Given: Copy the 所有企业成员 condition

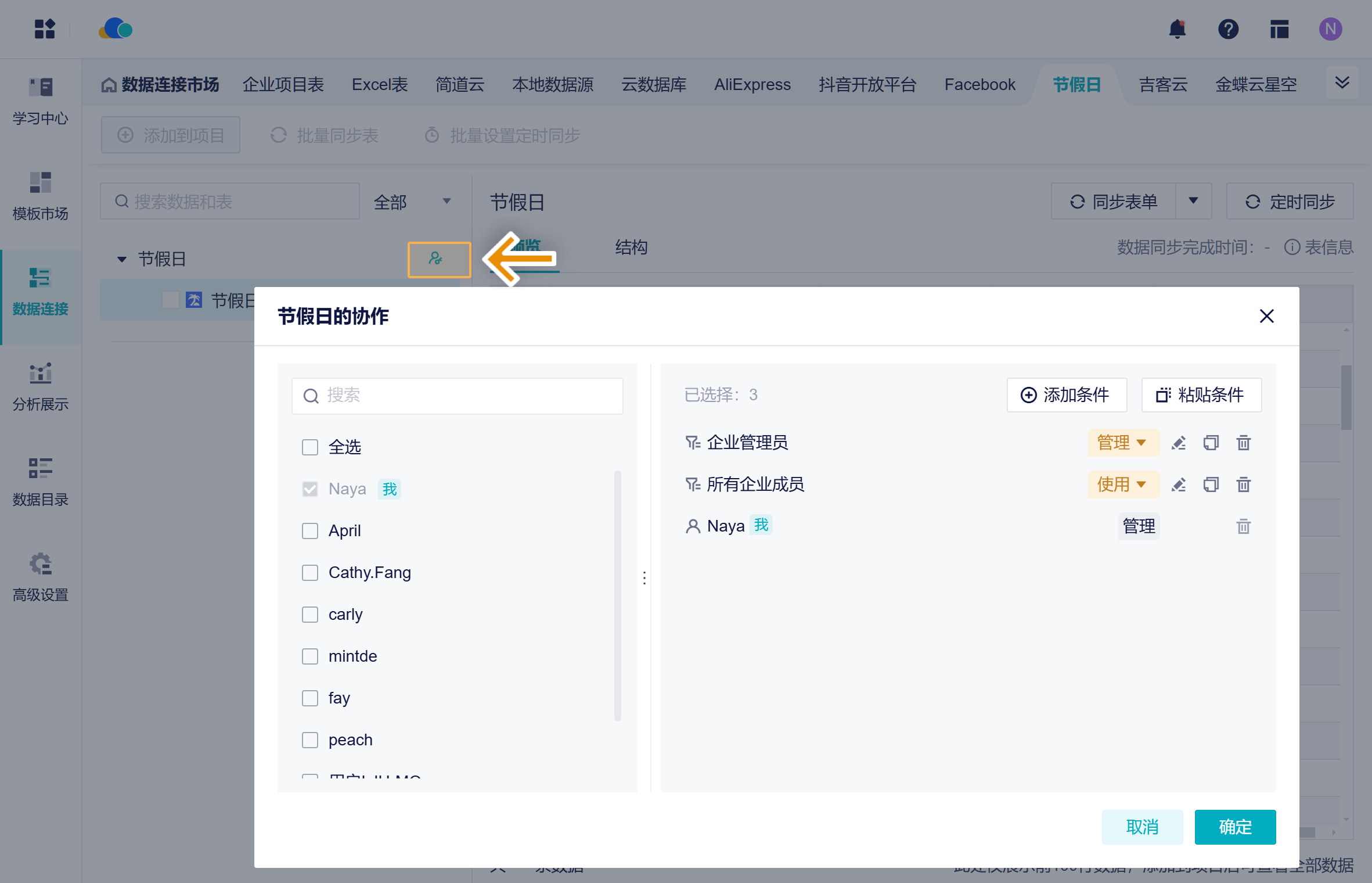Looking at the screenshot, I should (1211, 485).
